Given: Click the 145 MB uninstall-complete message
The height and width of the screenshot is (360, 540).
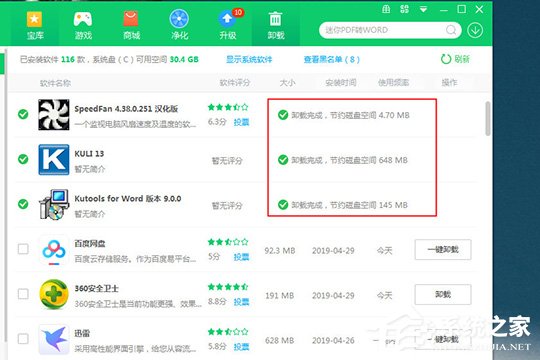Looking at the screenshot, I should click(x=343, y=205).
